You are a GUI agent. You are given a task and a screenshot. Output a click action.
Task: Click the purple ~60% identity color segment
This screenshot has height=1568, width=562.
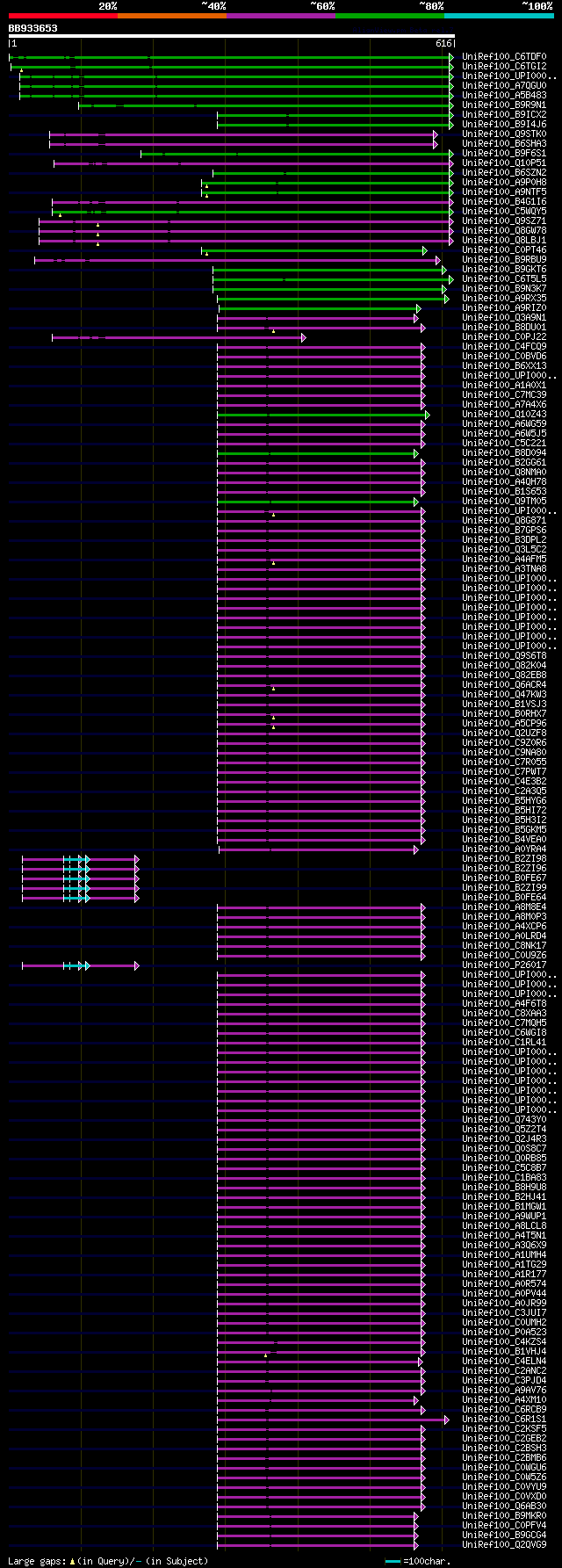281,16
